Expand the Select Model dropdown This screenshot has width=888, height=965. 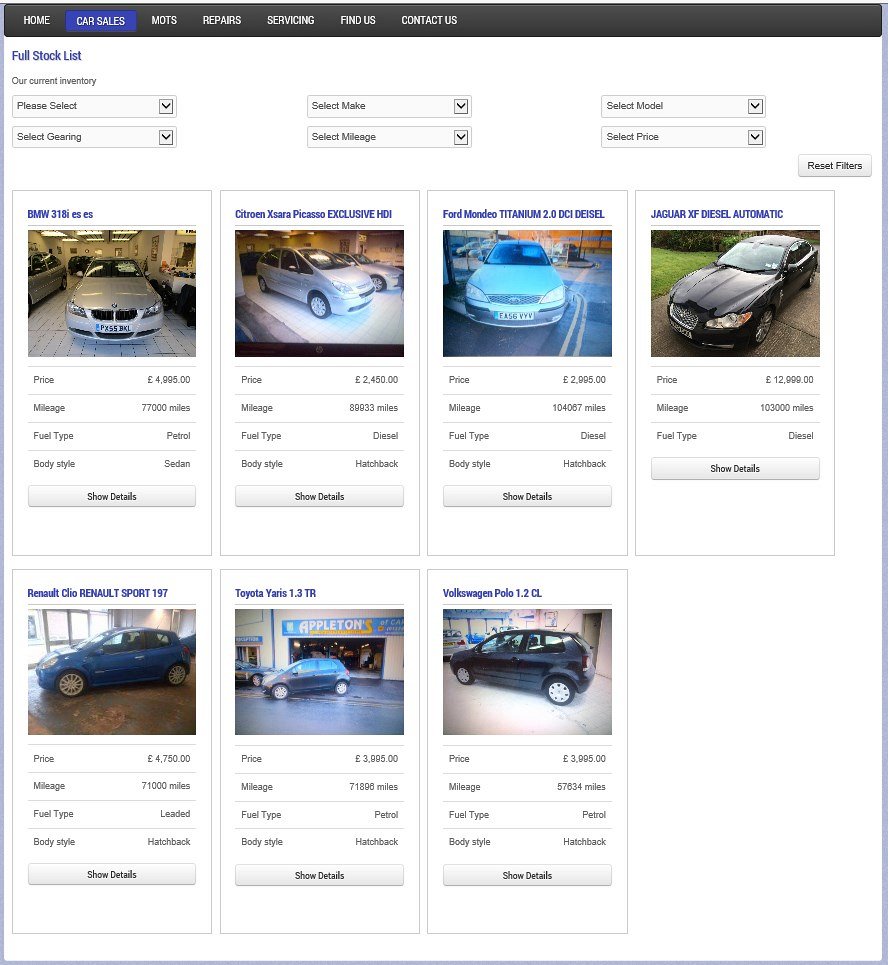point(683,106)
